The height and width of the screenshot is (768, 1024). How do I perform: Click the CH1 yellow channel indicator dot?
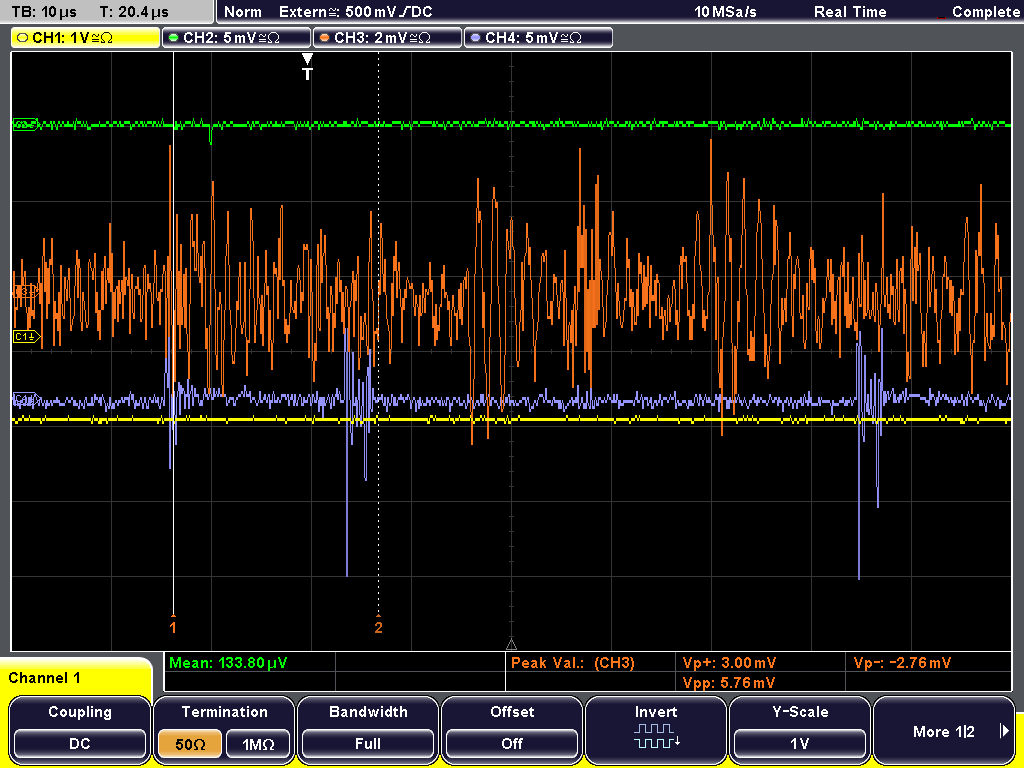coord(23,38)
